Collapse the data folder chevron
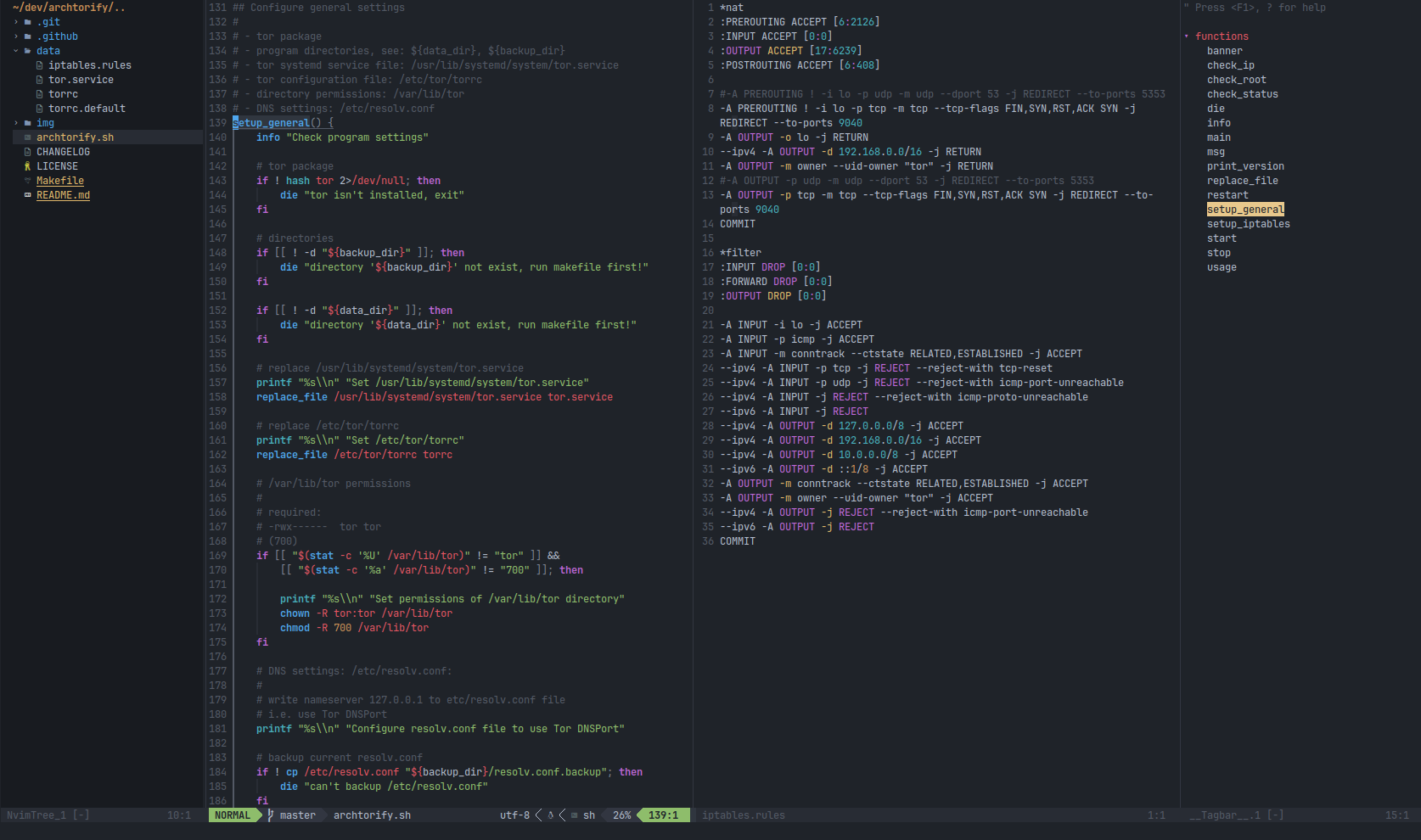The width and height of the screenshot is (1421, 840). tap(16, 51)
